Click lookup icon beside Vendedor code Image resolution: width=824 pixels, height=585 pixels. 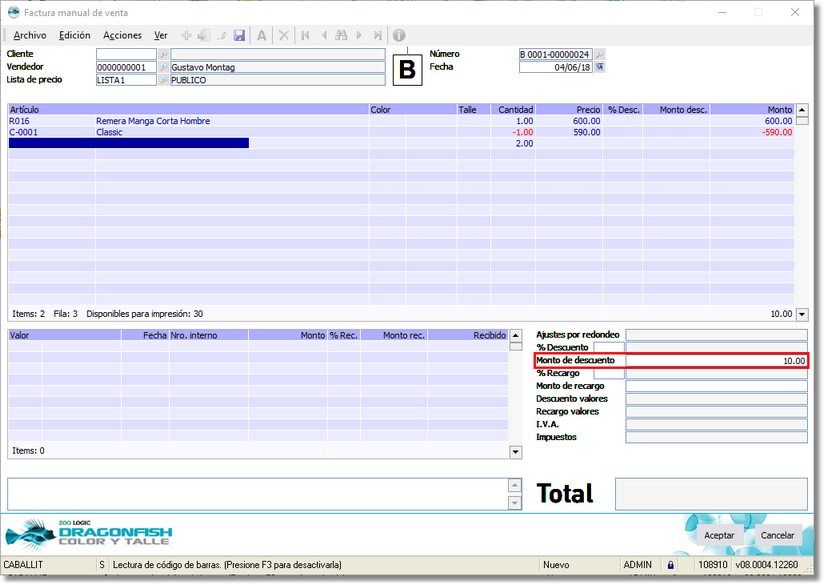[x=164, y=67]
